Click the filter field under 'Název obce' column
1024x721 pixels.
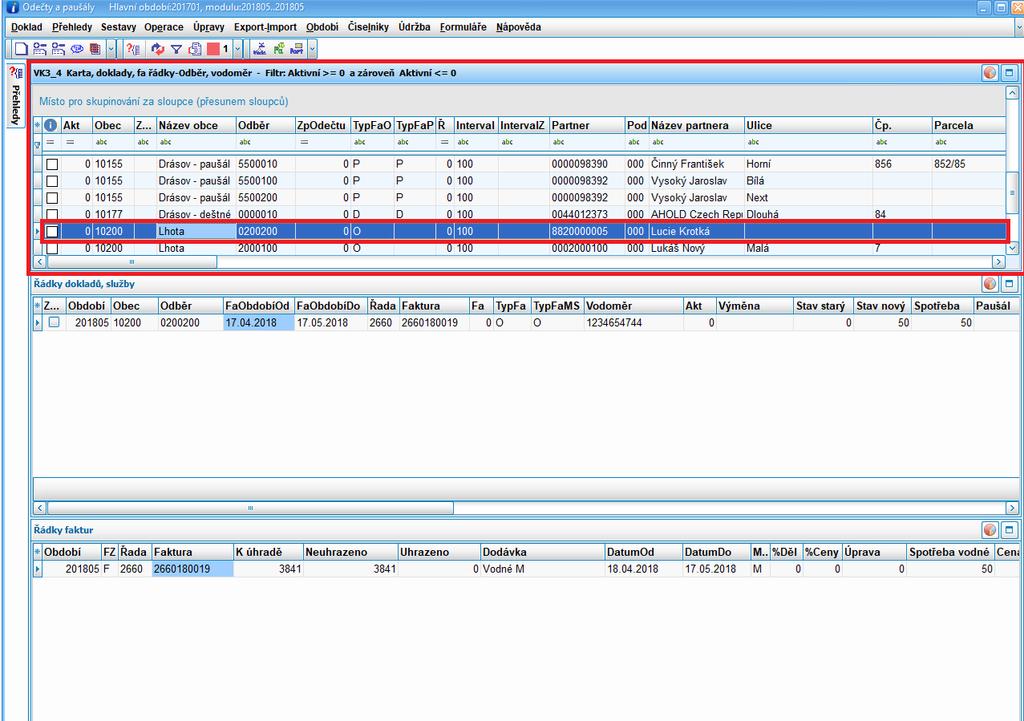(x=196, y=142)
